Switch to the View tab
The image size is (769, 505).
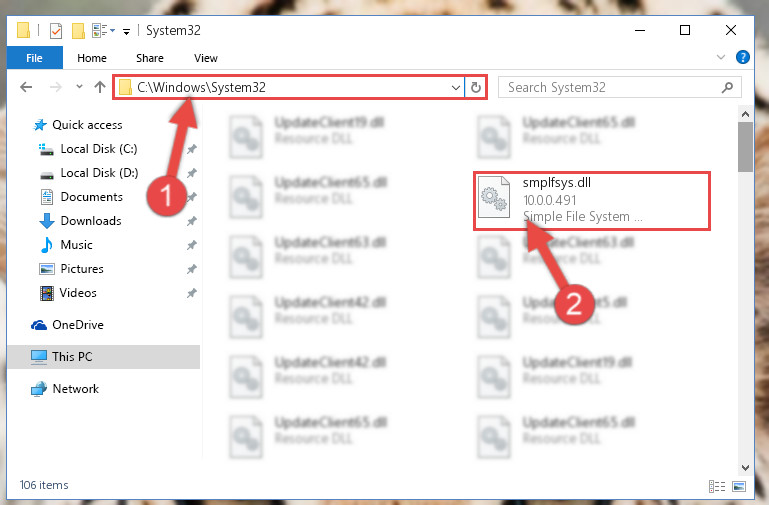(x=205, y=58)
